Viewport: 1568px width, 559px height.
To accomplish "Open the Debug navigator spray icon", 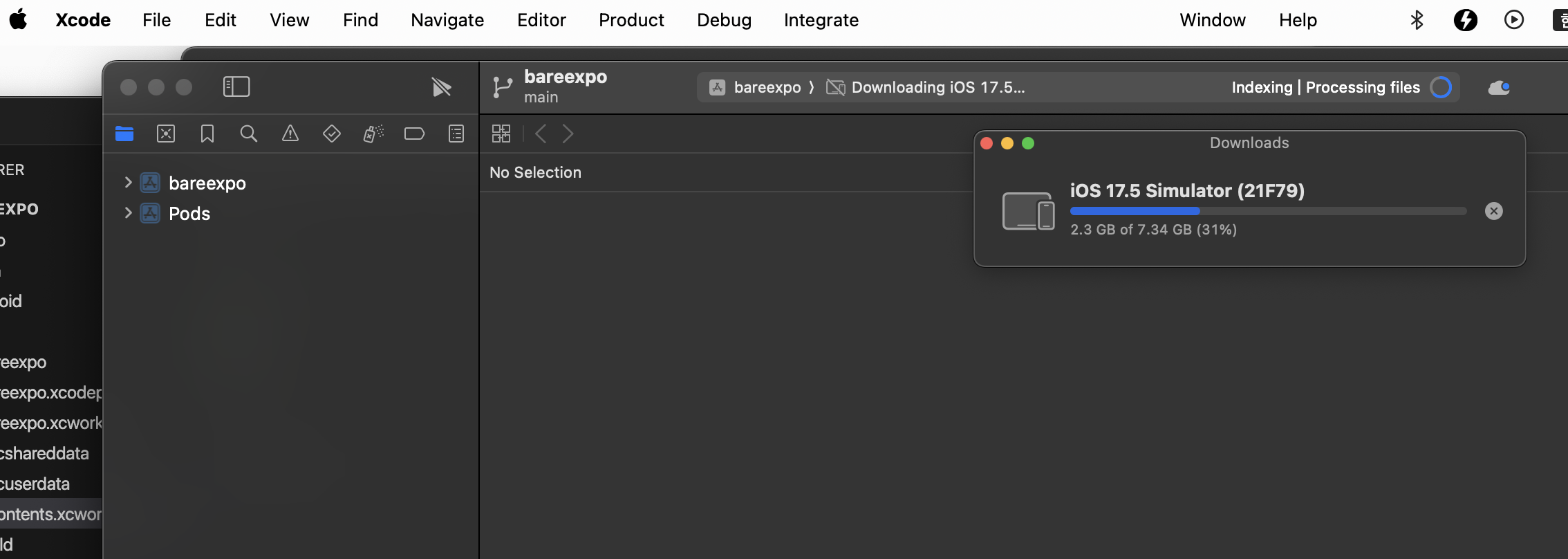I will (373, 134).
